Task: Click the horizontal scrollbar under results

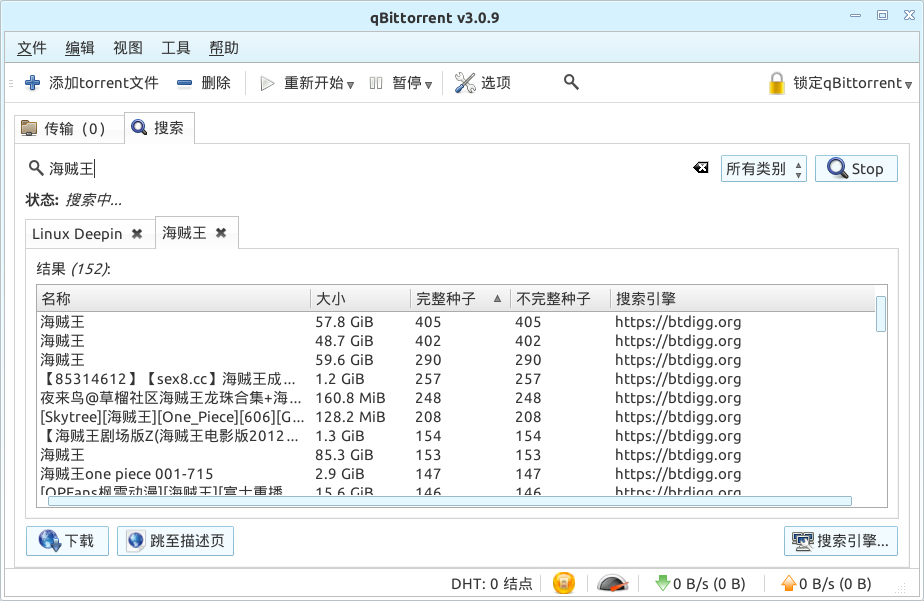Action: coord(450,501)
